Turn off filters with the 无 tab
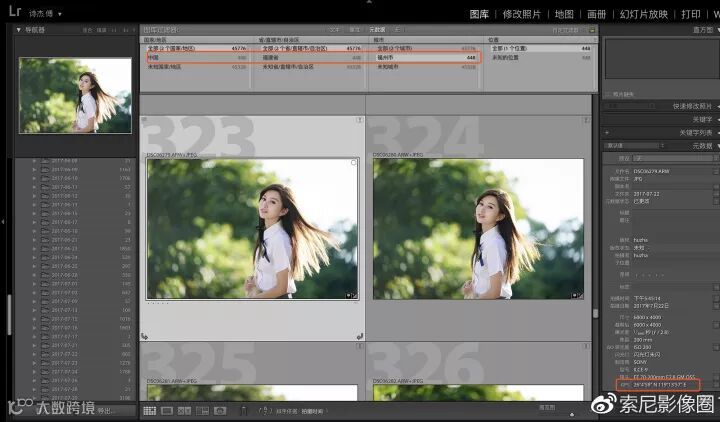The width and height of the screenshot is (720, 422). [397, 30]
